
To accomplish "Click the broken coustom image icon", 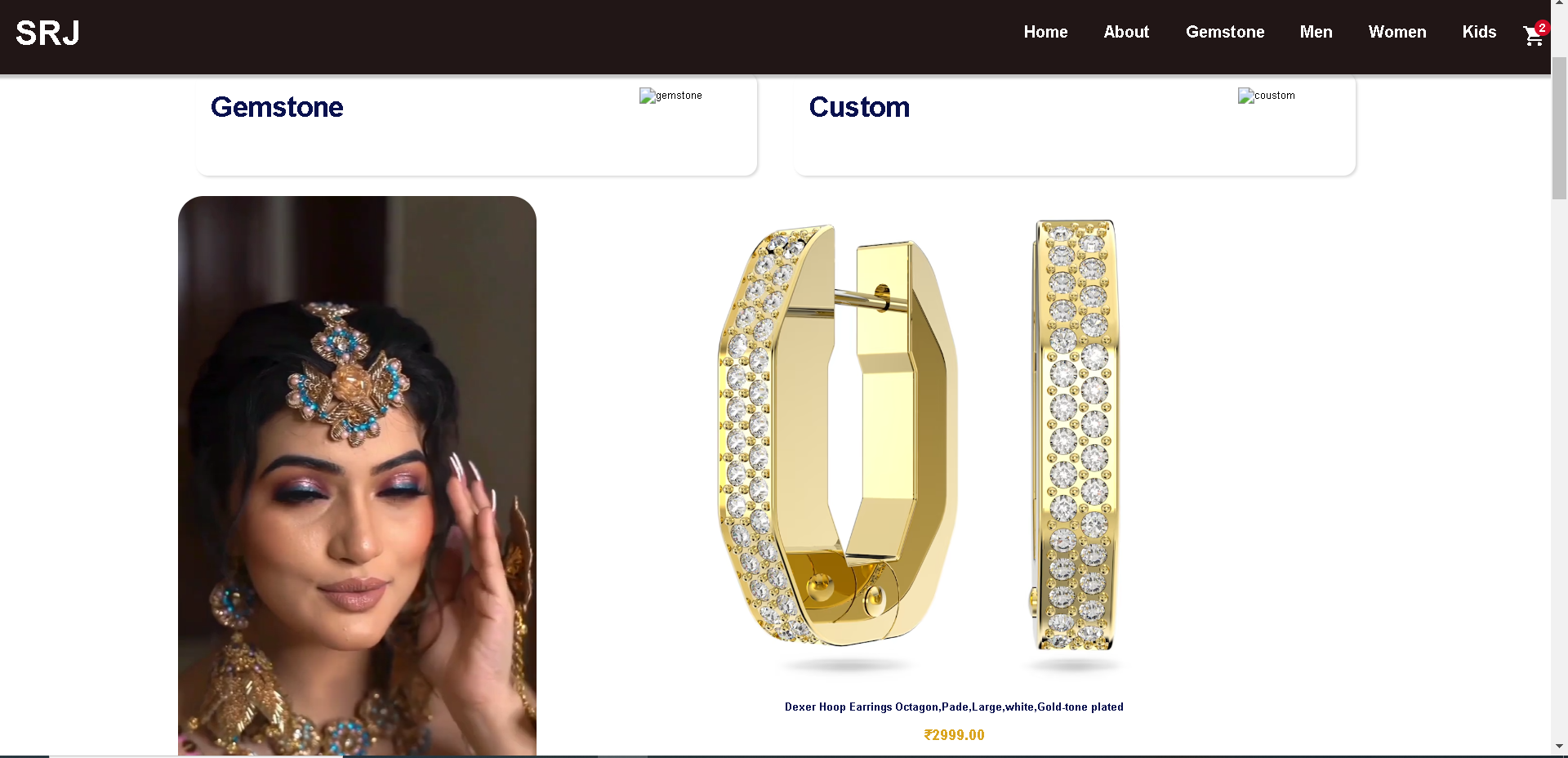I will click(x=1246, y=96).
